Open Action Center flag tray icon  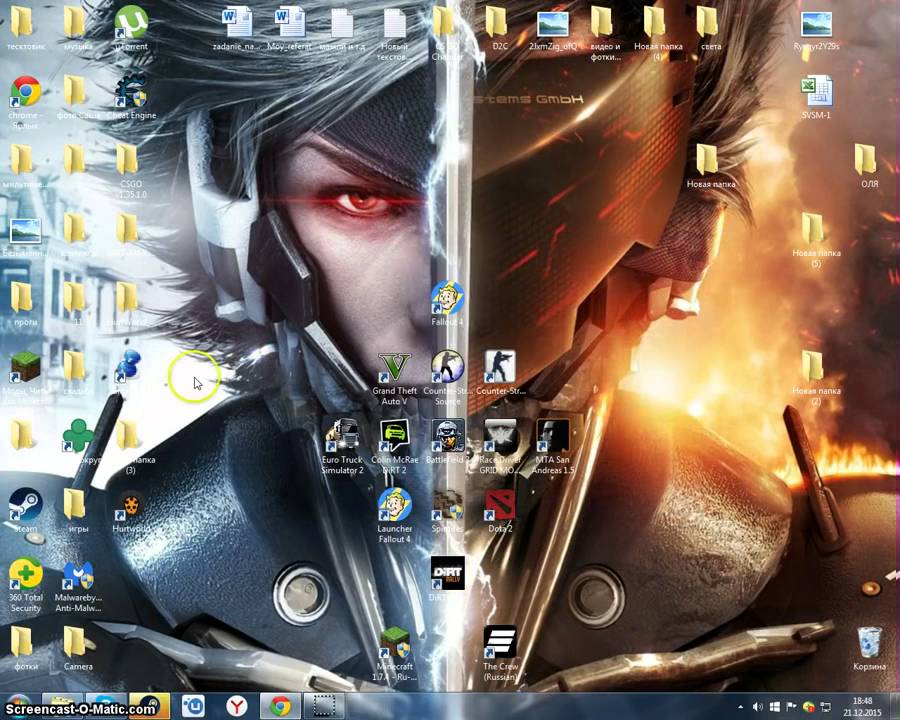[791, 707]
